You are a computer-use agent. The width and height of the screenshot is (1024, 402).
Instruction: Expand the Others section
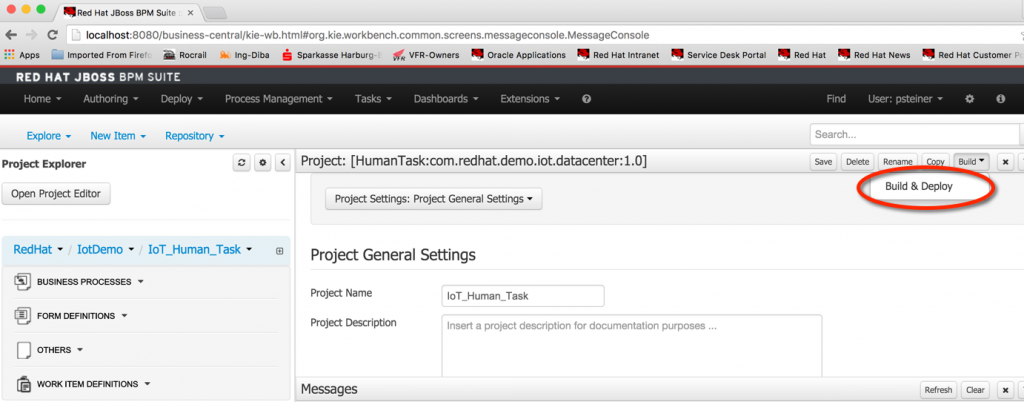(60, 350)
